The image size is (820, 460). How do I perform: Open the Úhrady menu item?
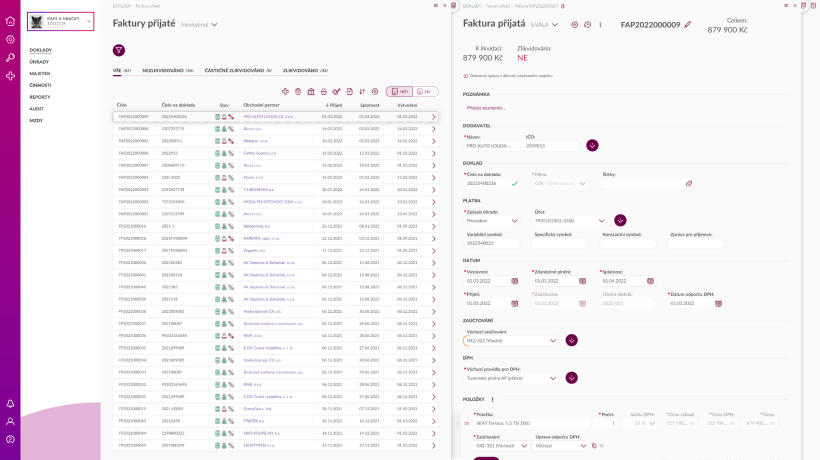tap(39, 62)
